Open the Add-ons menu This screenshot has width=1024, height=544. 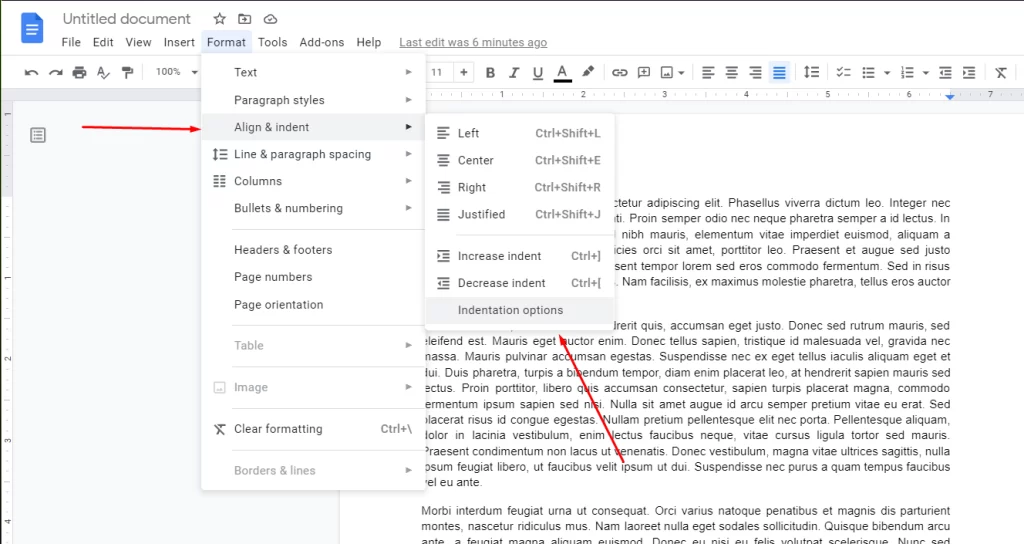tap(321, 42)
